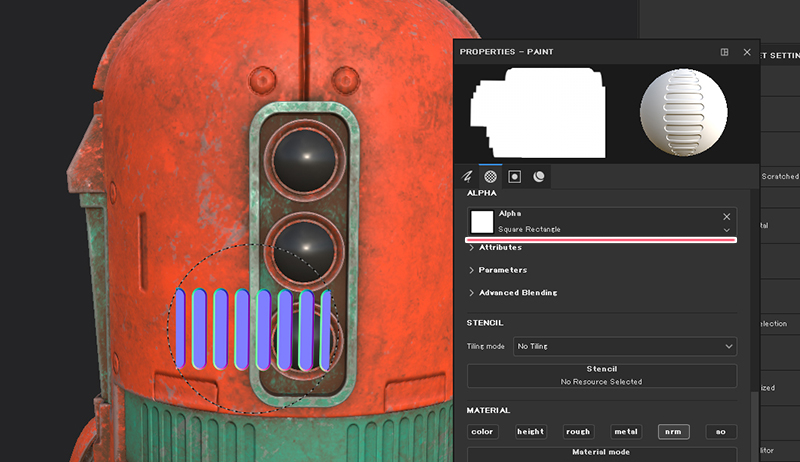Click the panel layout icon in Properties header
Viewport: 800px width, 462px height.
(724, 52)
